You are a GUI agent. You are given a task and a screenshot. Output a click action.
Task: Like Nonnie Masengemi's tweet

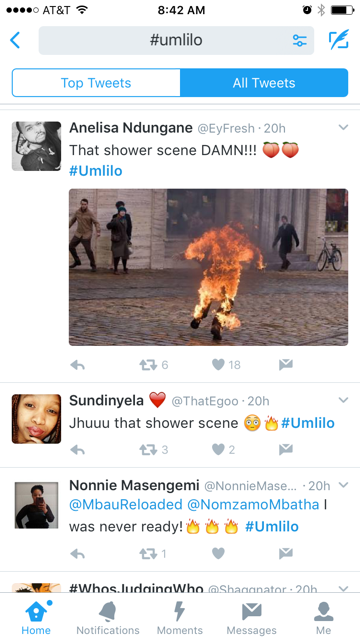coord(218,553)
